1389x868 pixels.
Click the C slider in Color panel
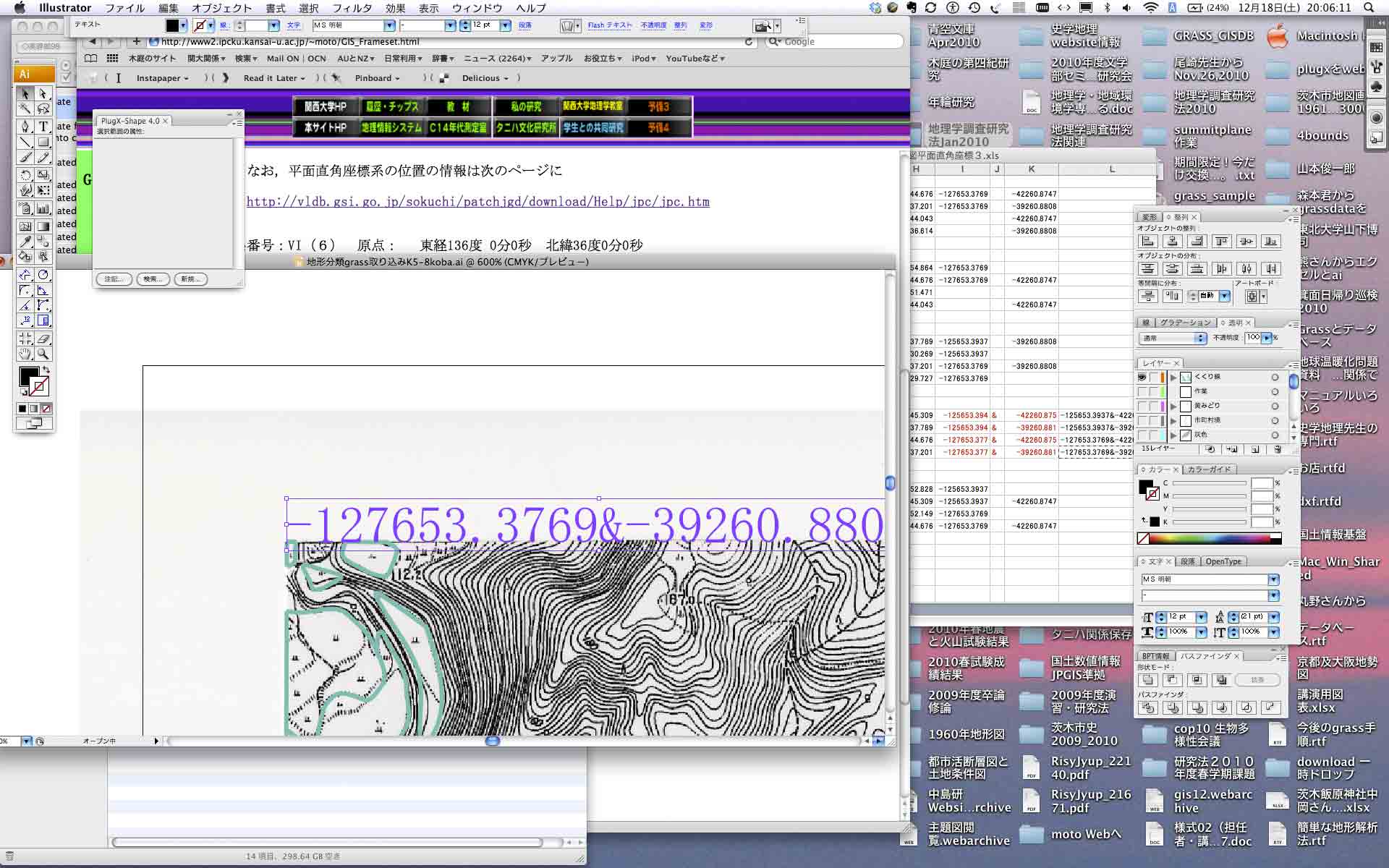pyautogui.click(x=1209, y=483)
